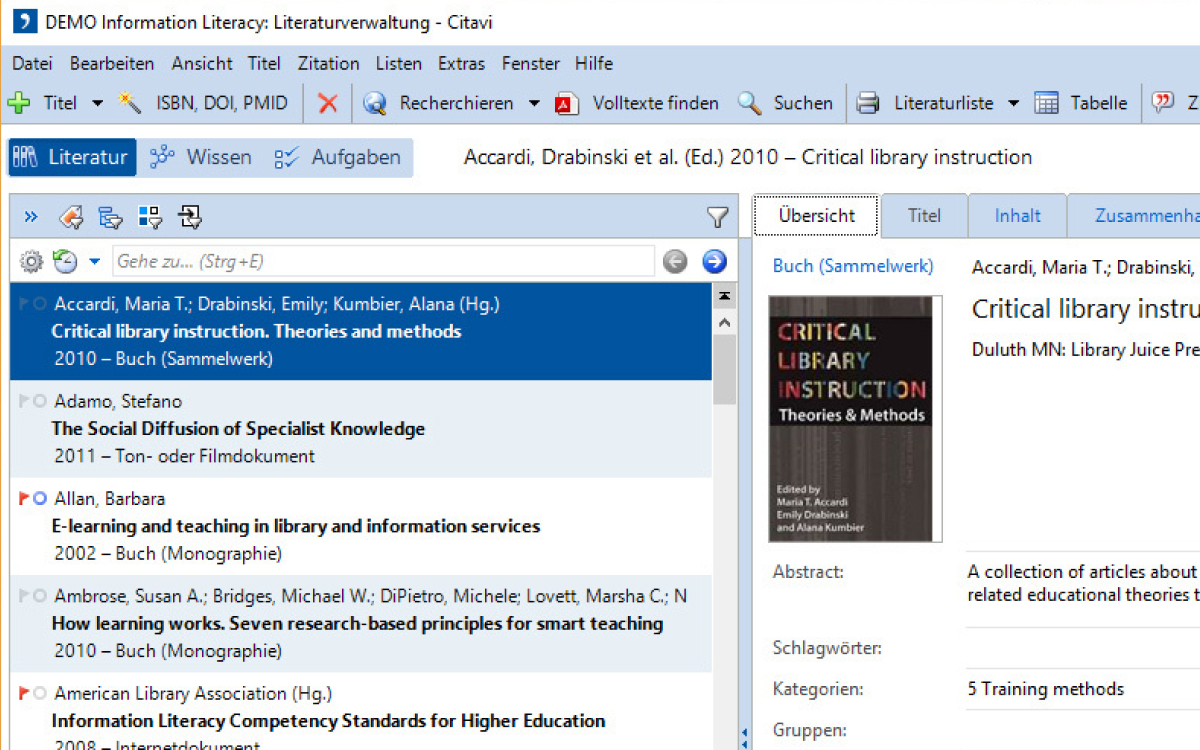Toggle the red flag on Allan, Barbara entry
The image size is (1200, 750).
24,498
